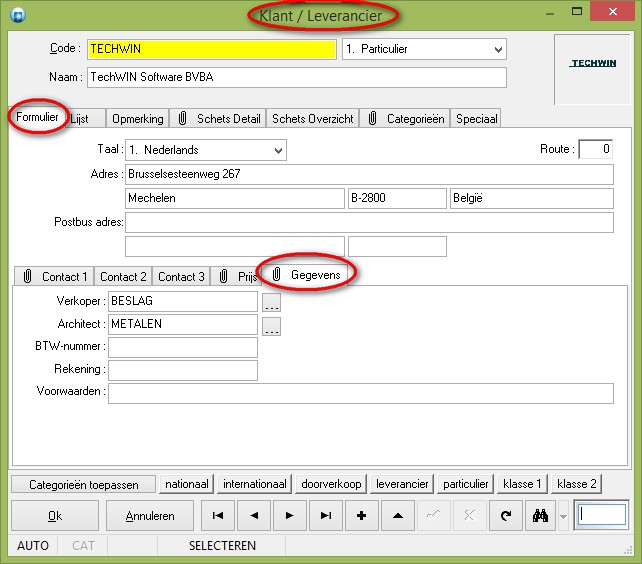Click the country field België
642x564 pixels.
(532, 198)
